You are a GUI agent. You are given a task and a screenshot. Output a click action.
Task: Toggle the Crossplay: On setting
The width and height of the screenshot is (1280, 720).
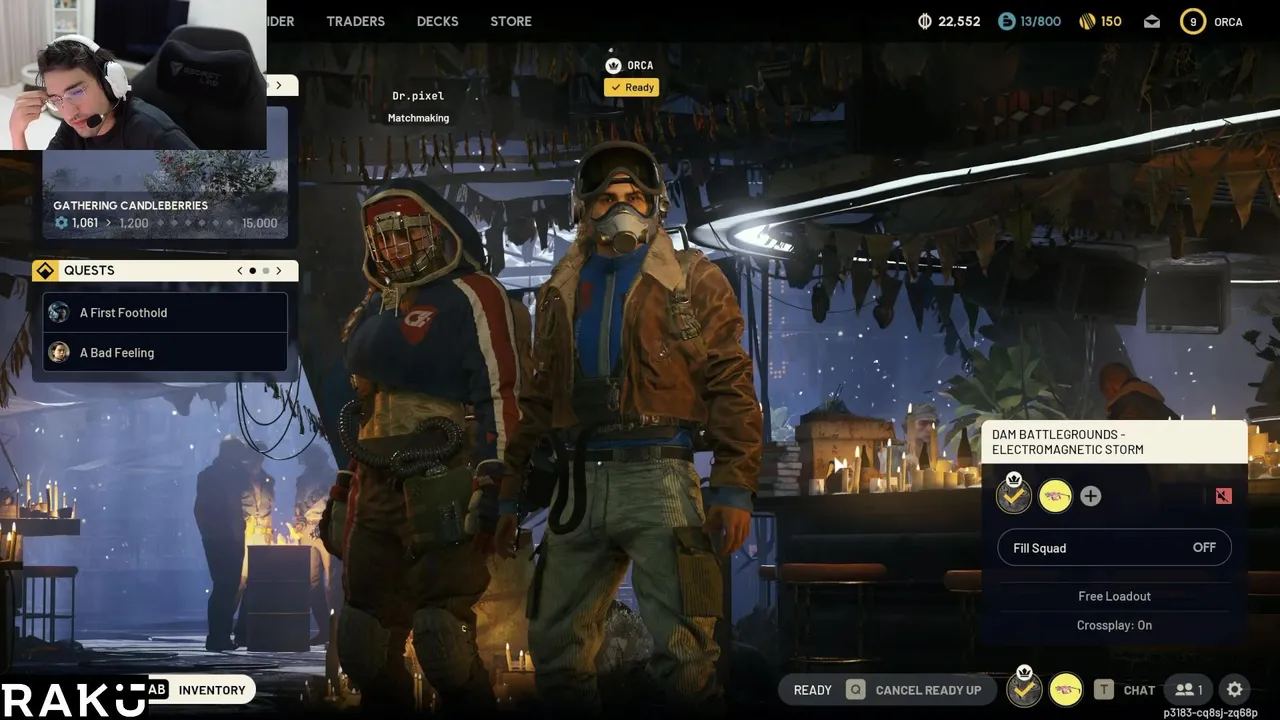click(x=1114, y=625)
